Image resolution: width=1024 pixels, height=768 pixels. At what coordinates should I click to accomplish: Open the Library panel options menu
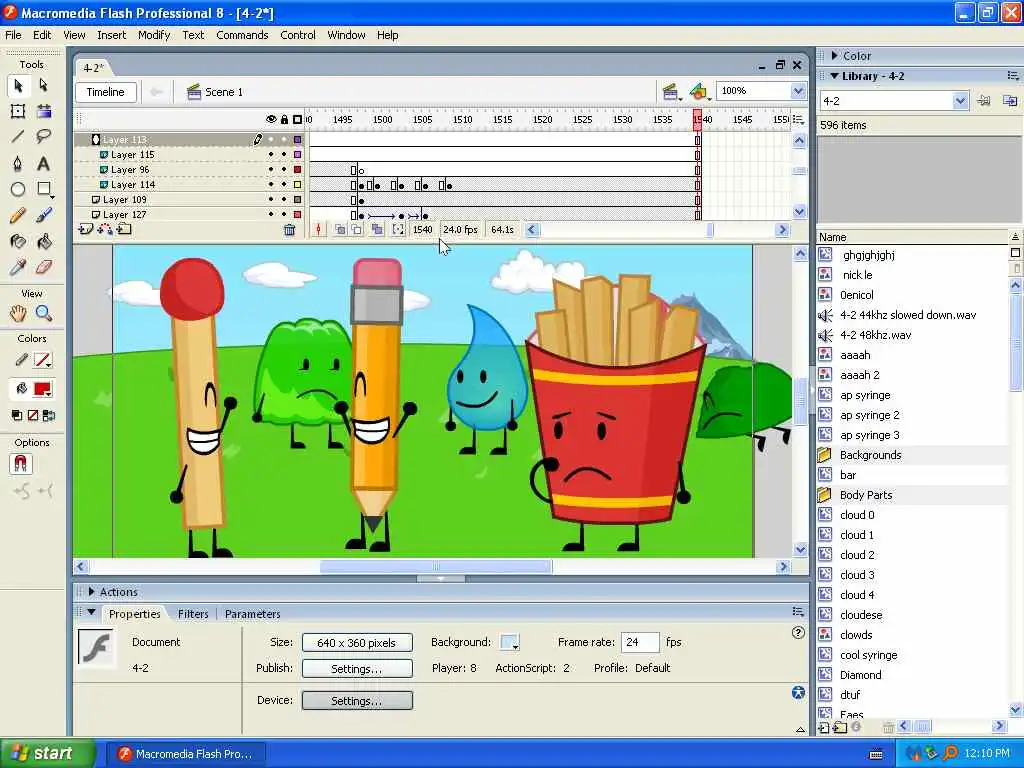[1013, 76]
